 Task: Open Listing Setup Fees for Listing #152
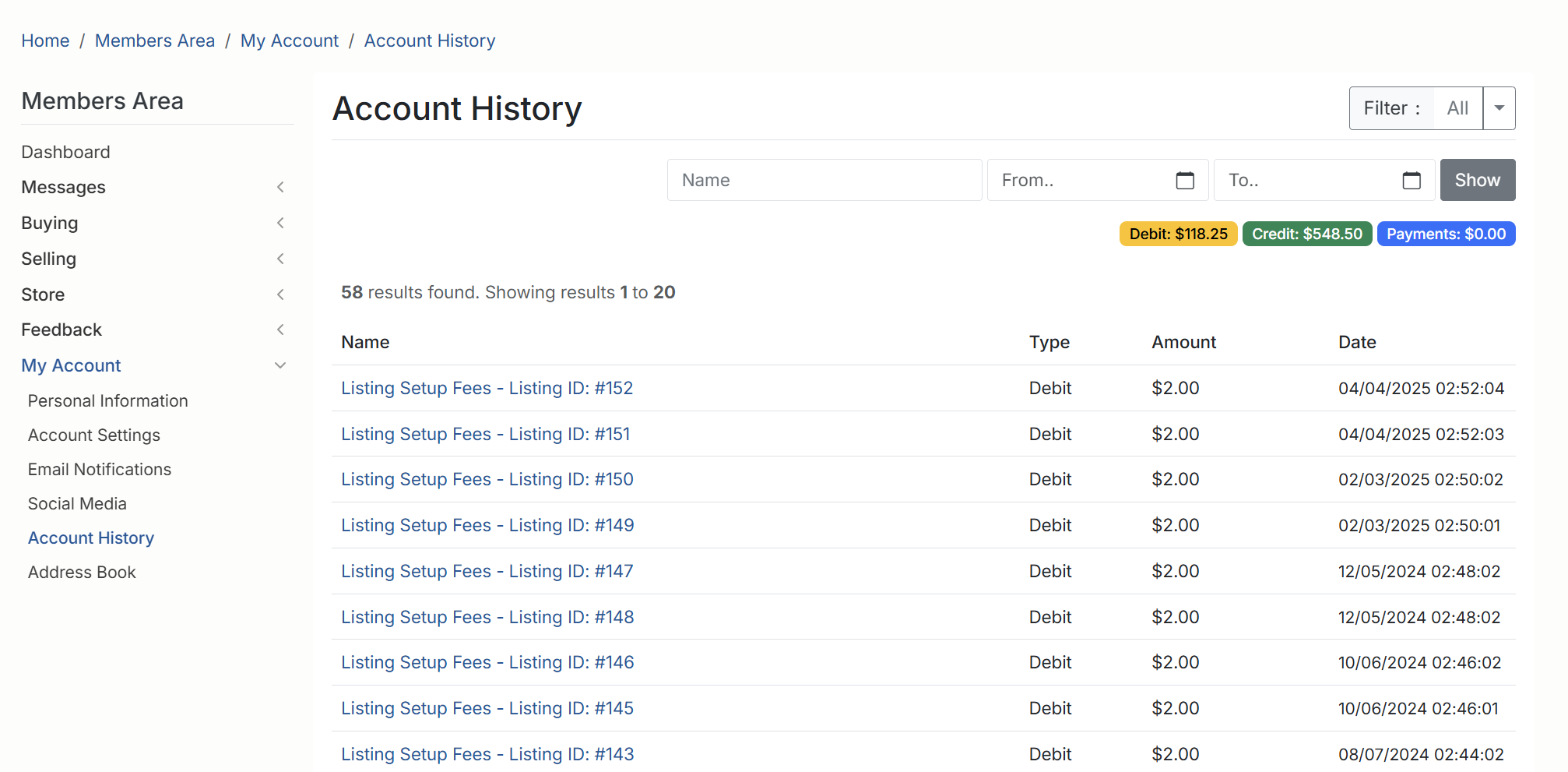click(487, 388)
